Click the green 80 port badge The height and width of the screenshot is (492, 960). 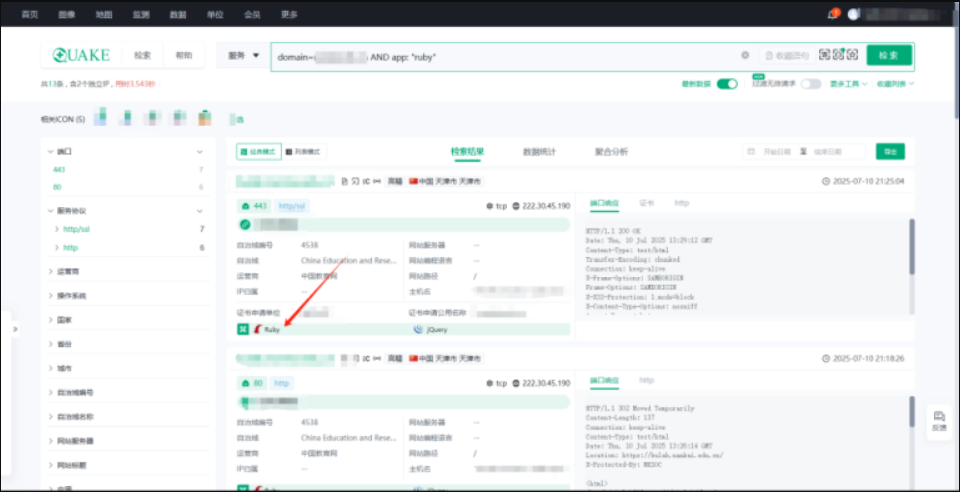pyautogui.click(x=253, y=383)
